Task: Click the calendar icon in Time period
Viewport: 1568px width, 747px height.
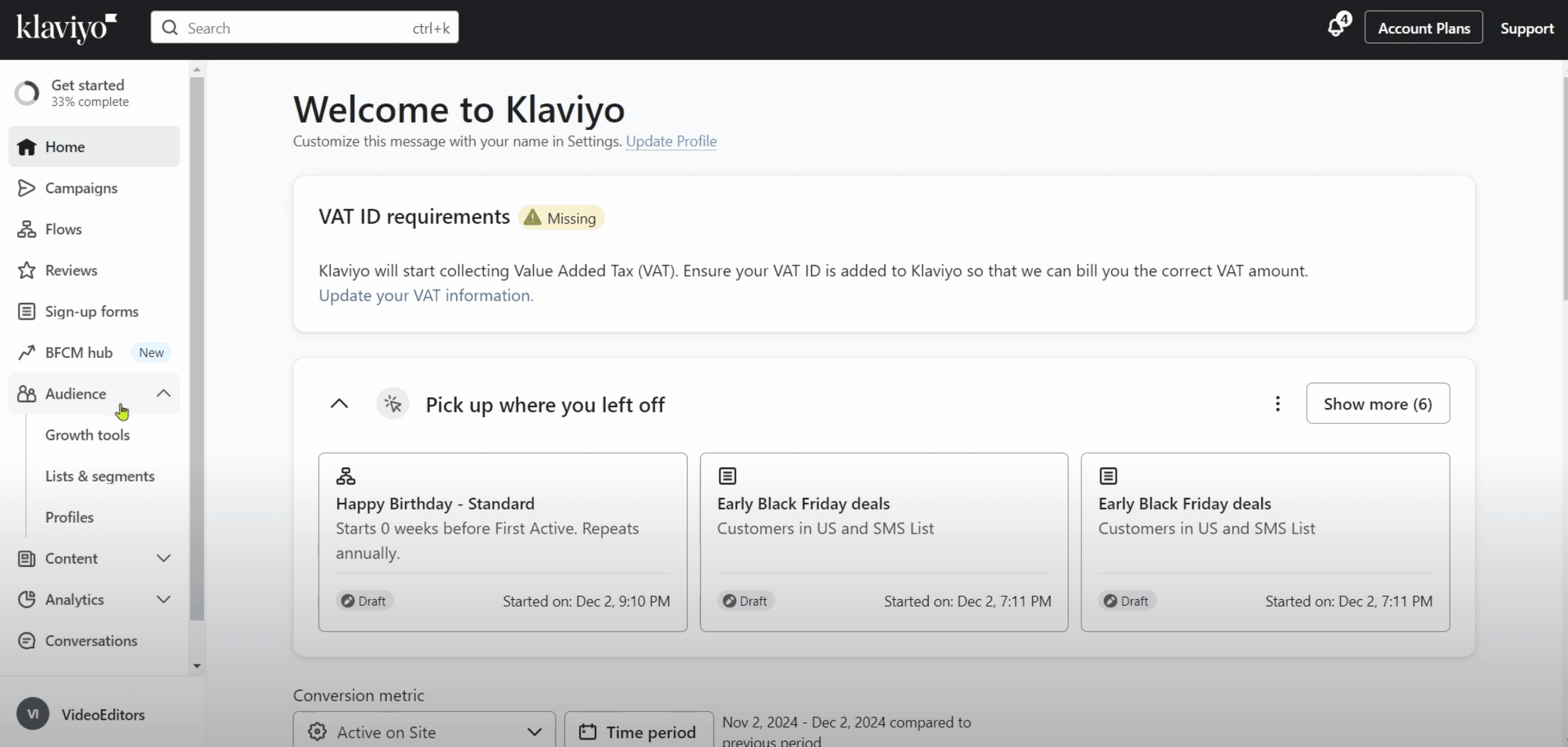Action: [587, 731]
